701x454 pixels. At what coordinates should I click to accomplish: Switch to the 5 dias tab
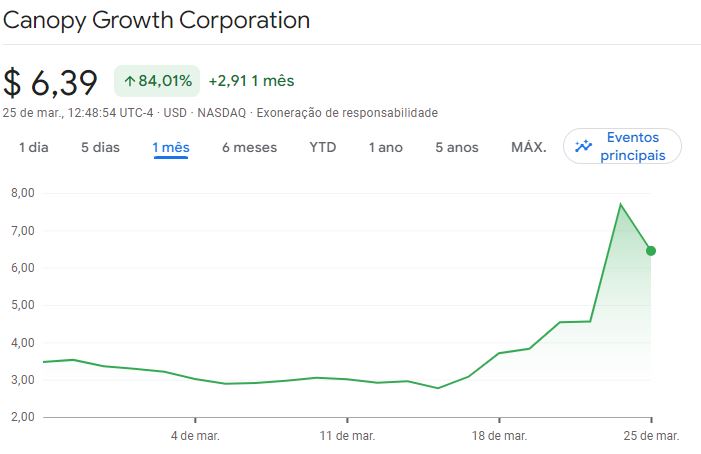pyautogui.click(x=100, y=147)
